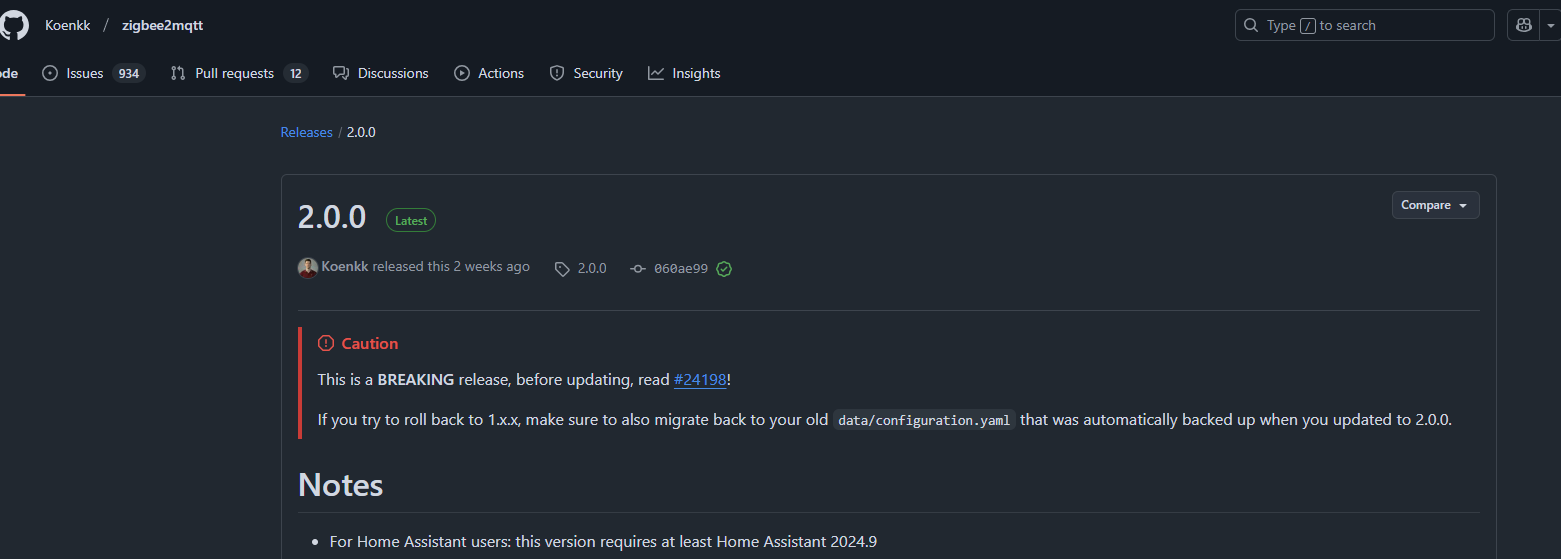Switch to the Issues tab
Screen dimensions: 1561x559
coord(93,73)
